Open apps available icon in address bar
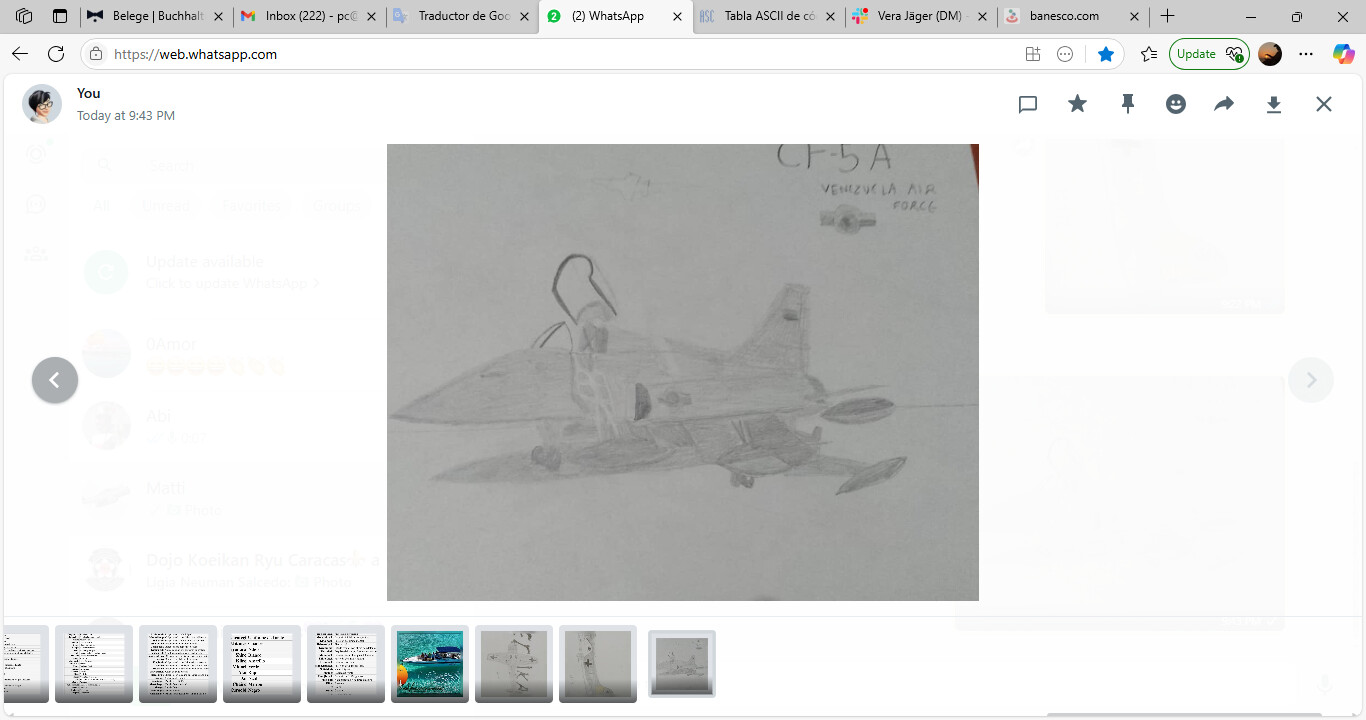 [1033, 54]
